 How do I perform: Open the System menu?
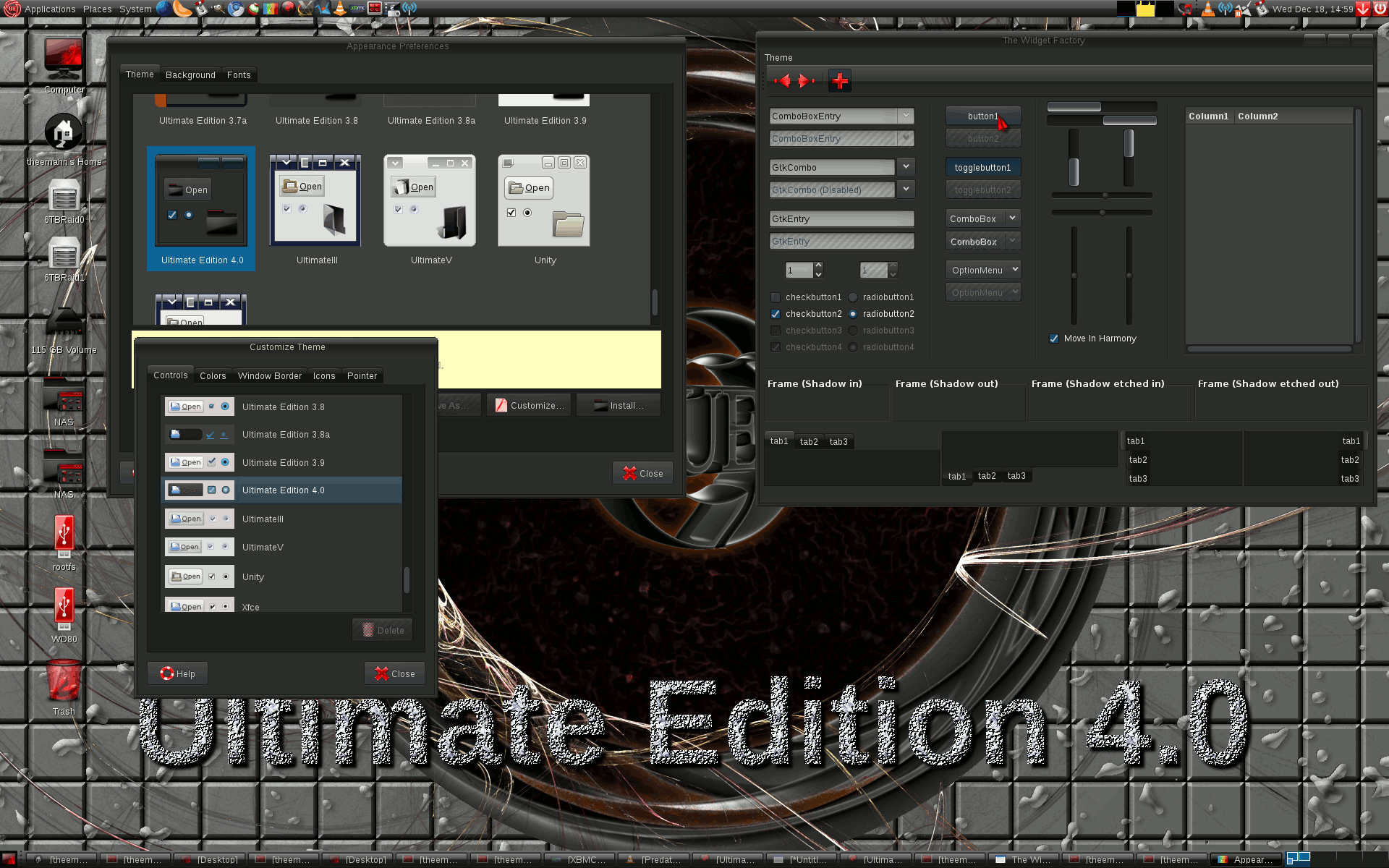pyautogui.click(x=135, y=9)
